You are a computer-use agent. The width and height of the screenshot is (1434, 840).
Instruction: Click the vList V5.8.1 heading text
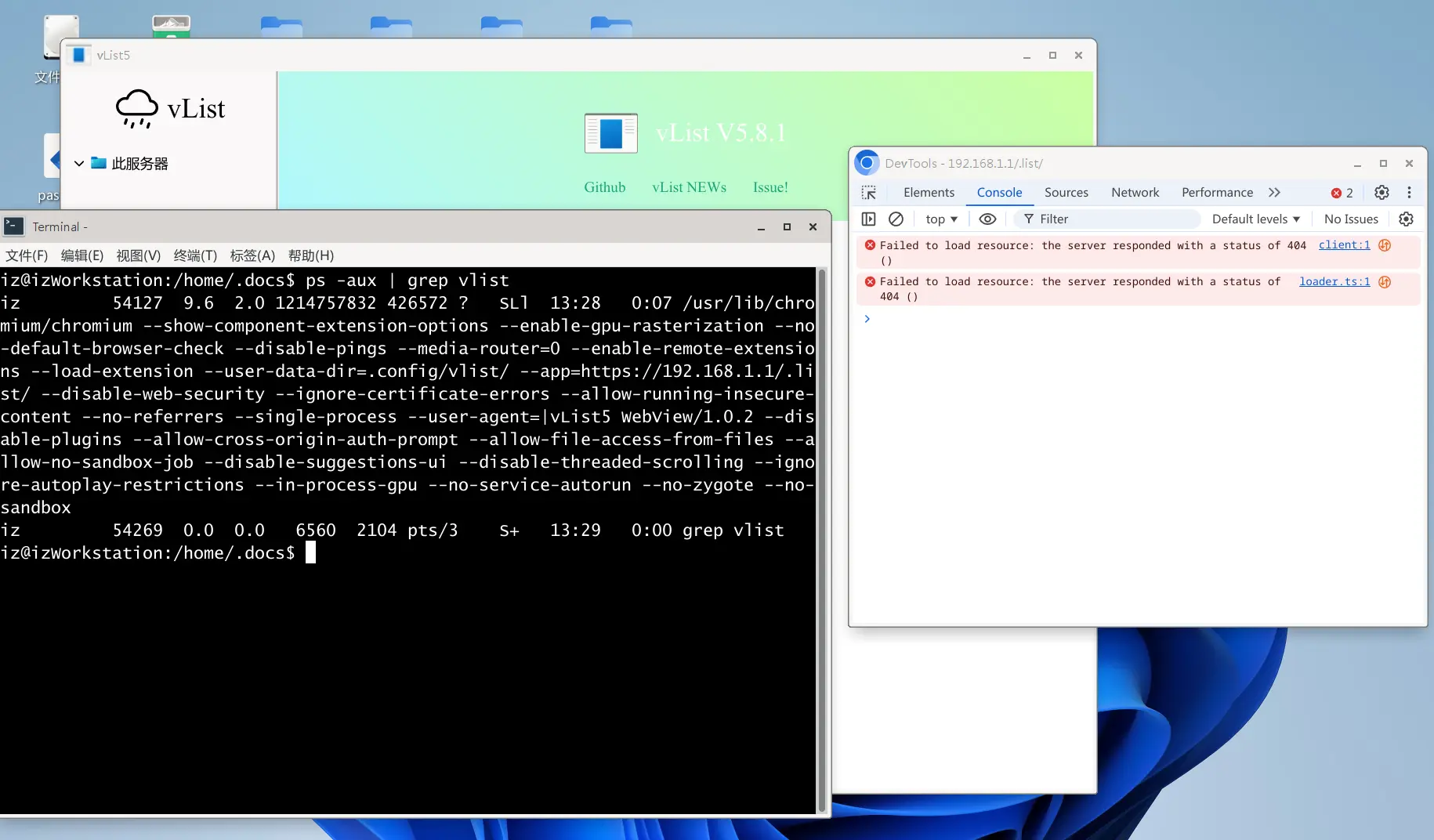click(721, 133)
